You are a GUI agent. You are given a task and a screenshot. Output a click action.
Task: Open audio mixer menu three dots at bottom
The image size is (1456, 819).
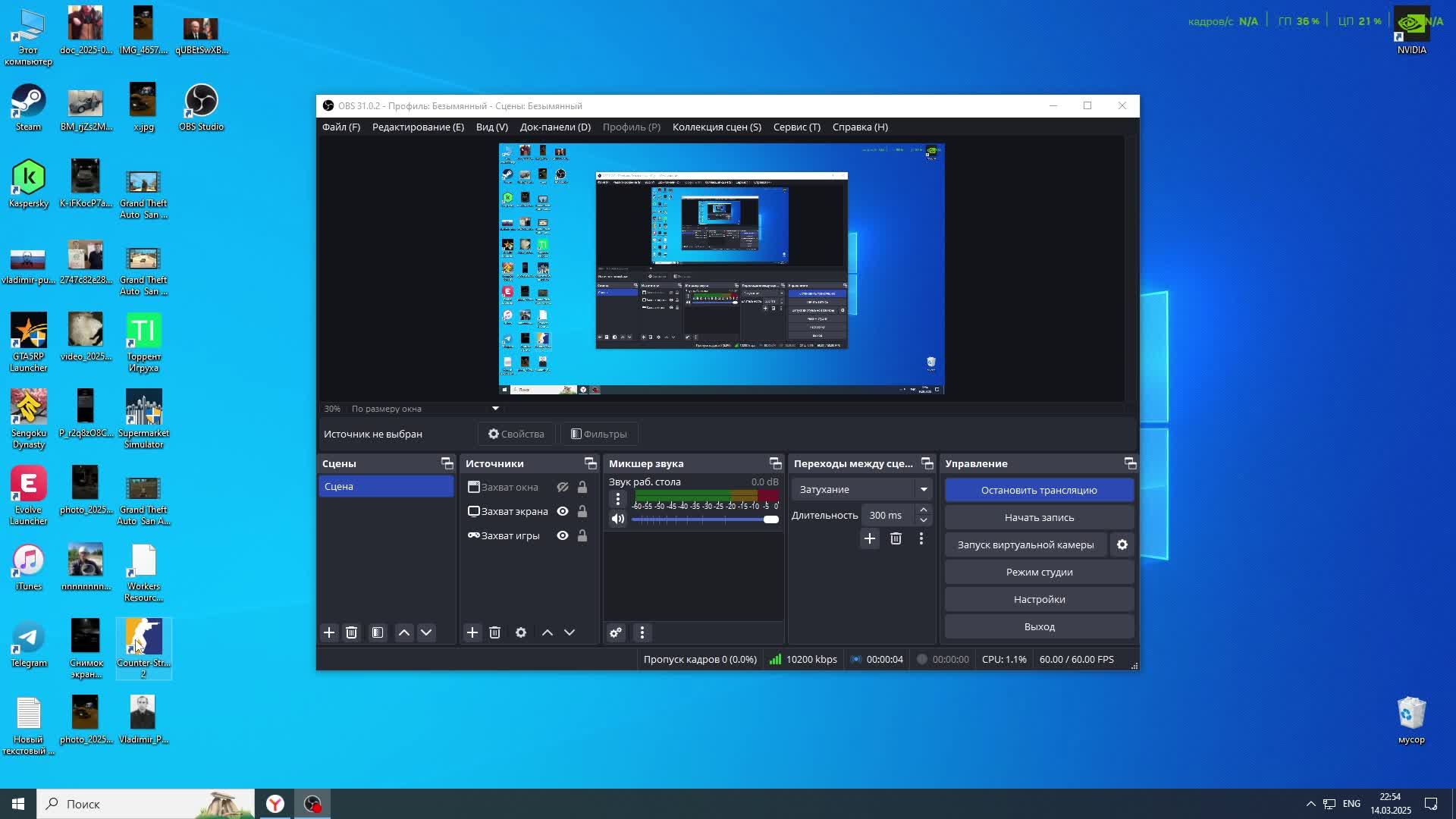[642, 632]
